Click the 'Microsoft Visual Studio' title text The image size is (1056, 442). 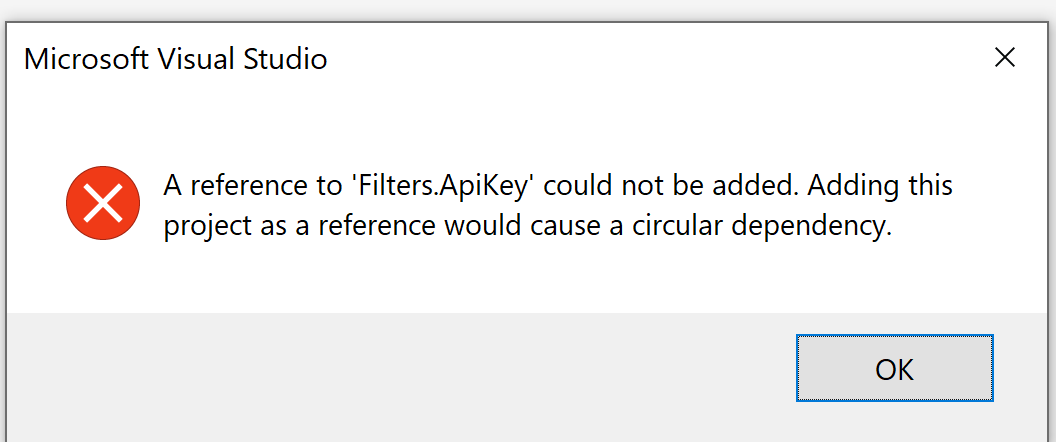pos(175,59)
